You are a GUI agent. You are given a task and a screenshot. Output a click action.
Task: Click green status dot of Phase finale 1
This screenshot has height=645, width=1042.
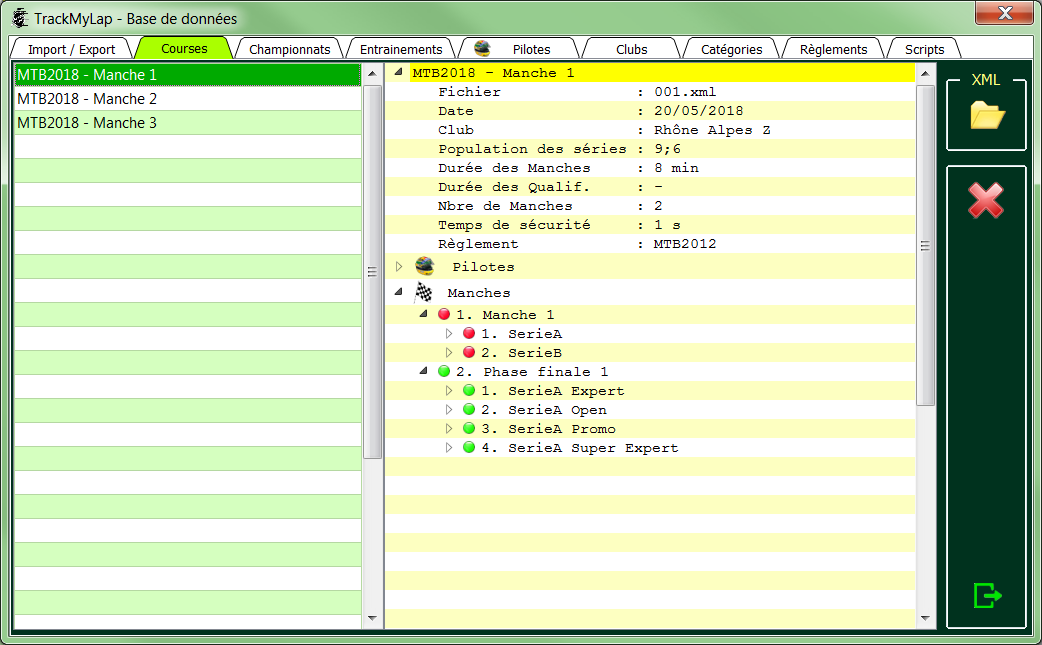[444, 371]
